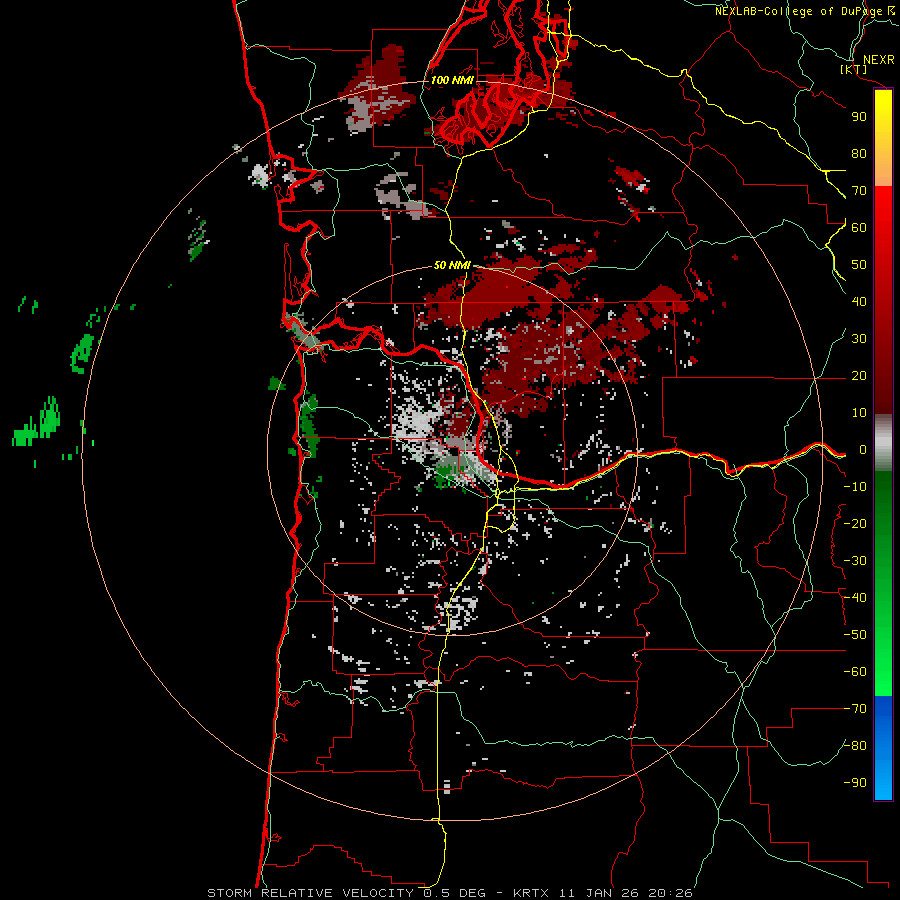Image resolution: width=900 pixels, height=900 pixels.
Task: Click the 30 value on velocity scale
Action: [x=859, y=339]
